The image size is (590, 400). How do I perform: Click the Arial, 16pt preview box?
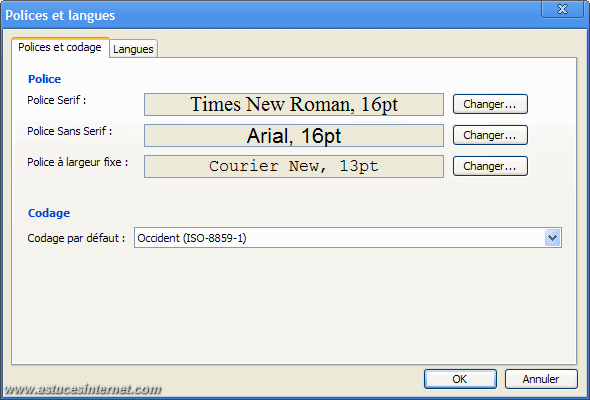tap(293, 135)
